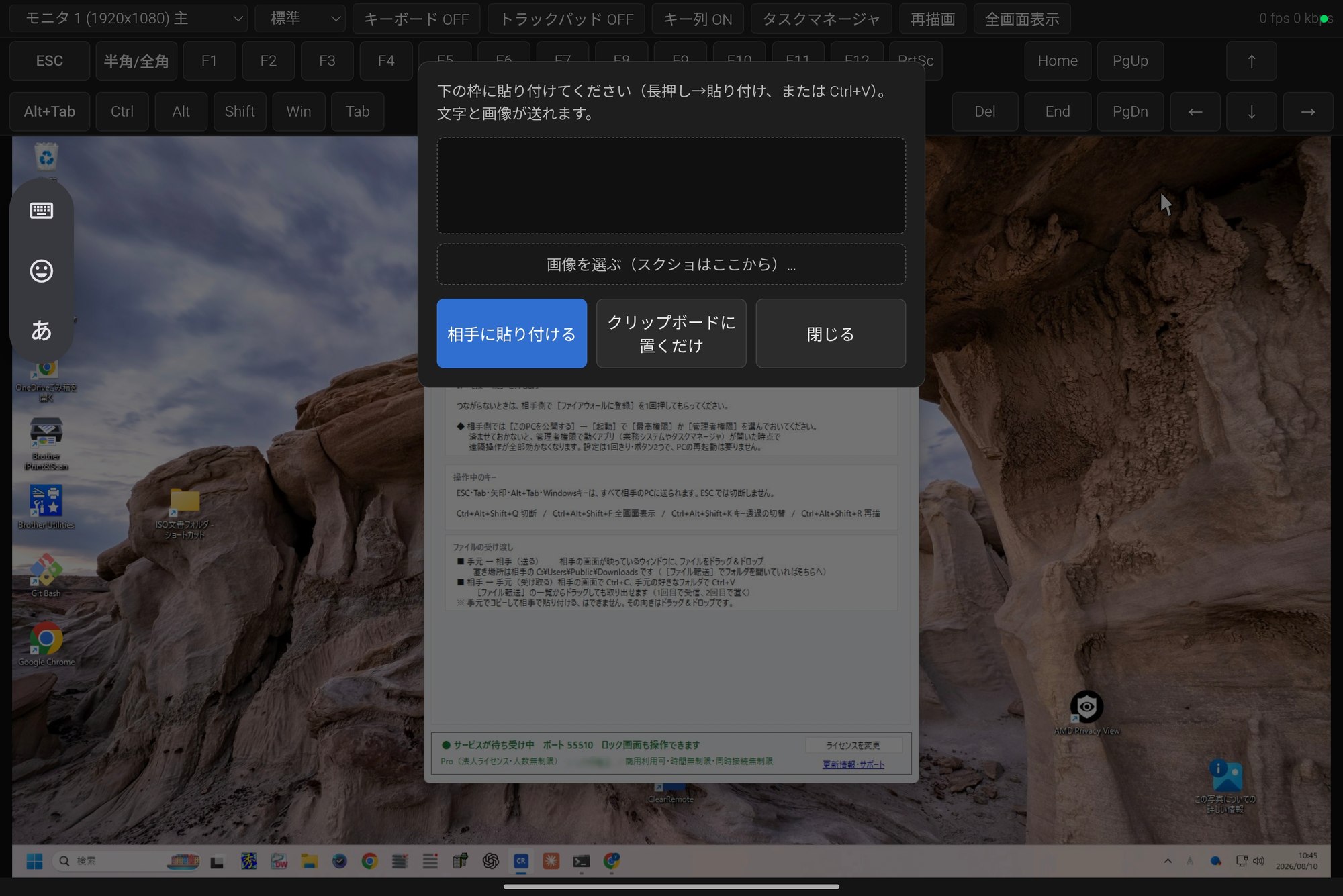1343x896 pixels.
Task: Open Google Chrome desktop icon
Action: tap(46, 644)
